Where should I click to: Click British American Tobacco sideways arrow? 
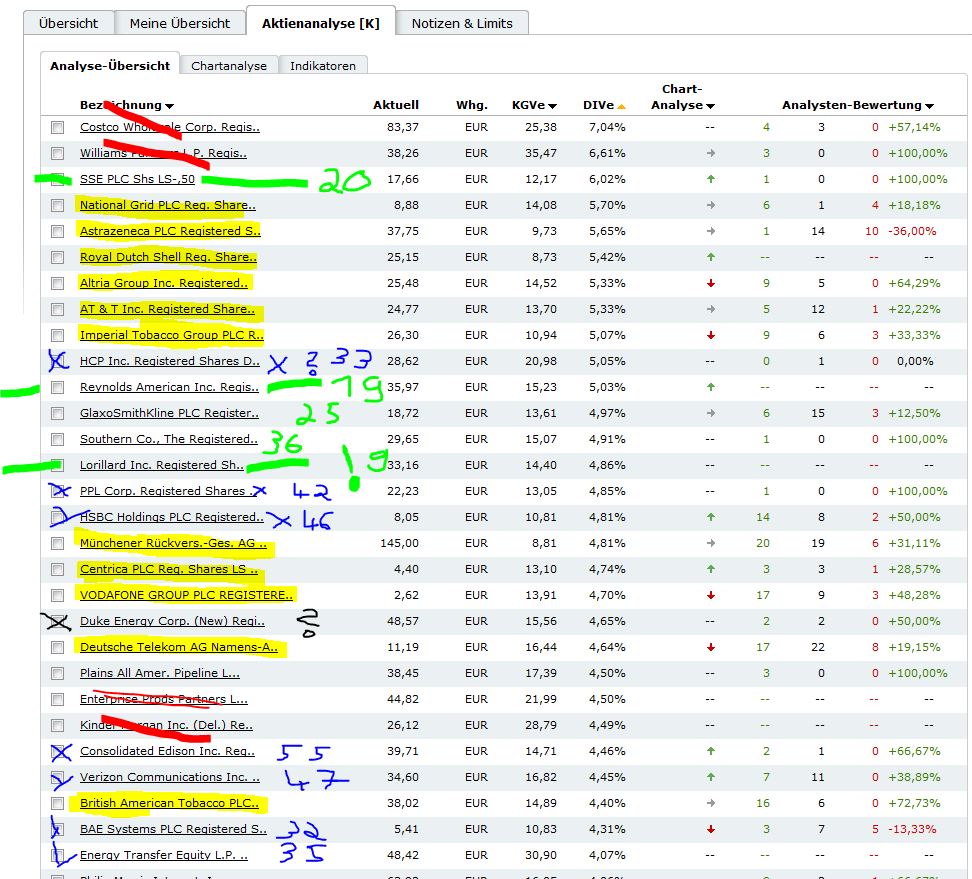[710, 803]
